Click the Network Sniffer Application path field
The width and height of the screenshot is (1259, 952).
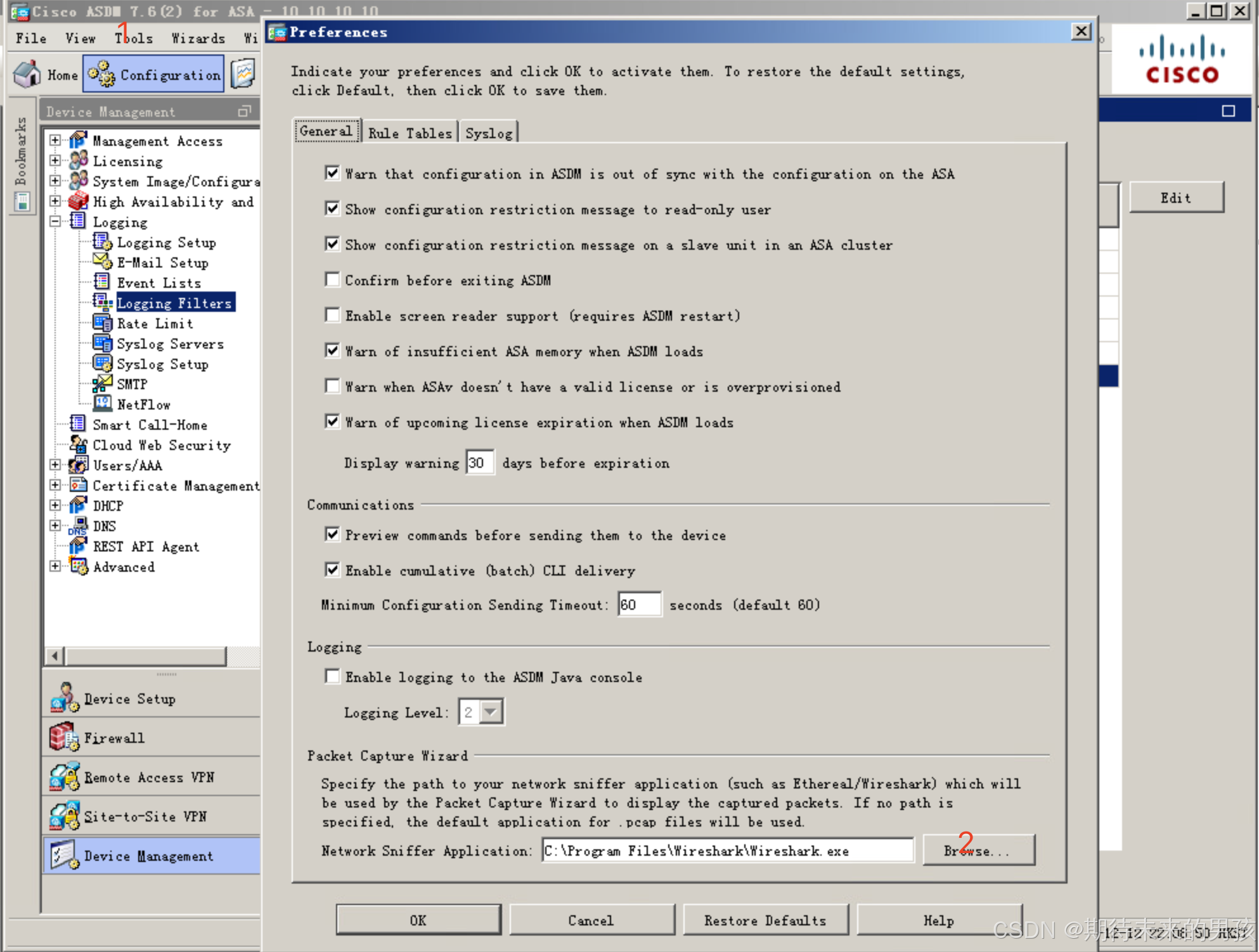[727, 851]
